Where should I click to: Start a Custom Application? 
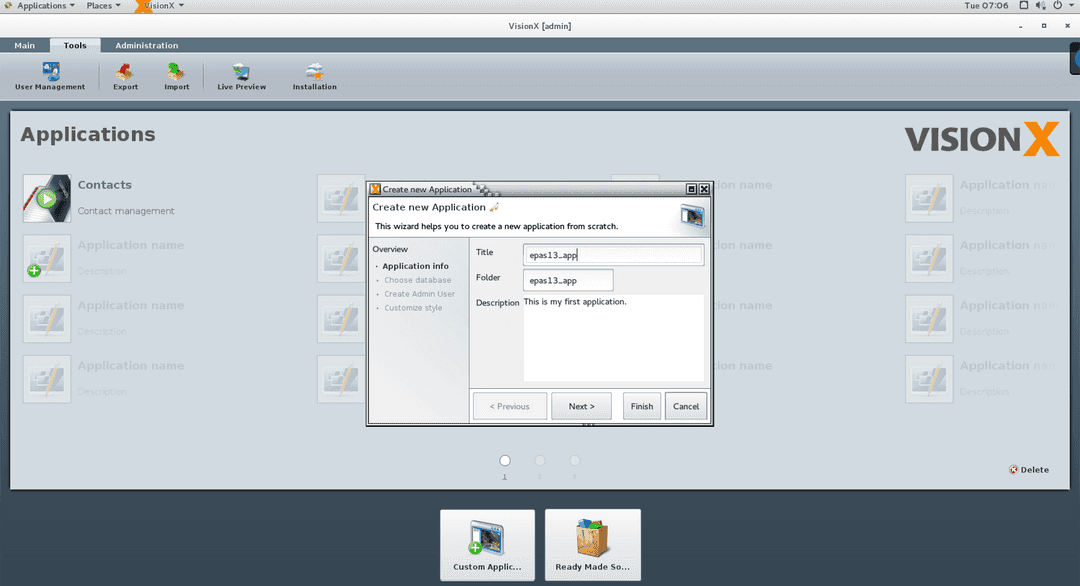(x=487, y=543)
